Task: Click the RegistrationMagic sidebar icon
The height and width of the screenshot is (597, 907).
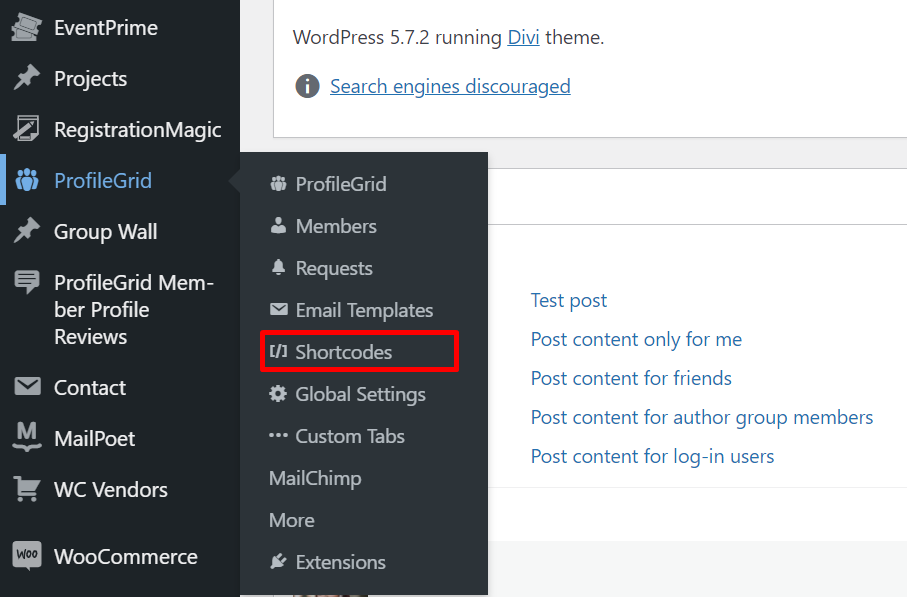Action: 26,130
